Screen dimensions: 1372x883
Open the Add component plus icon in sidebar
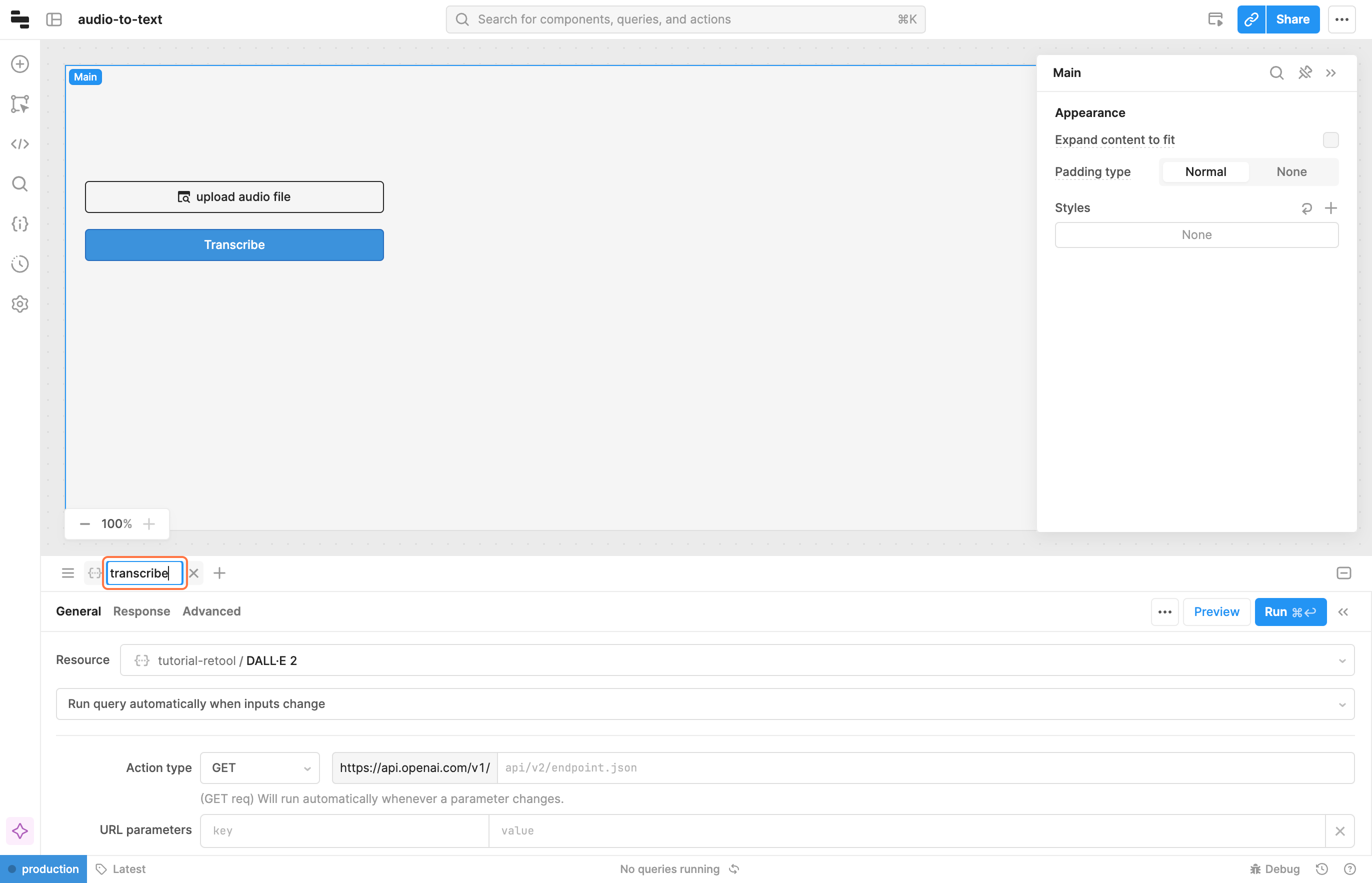[x=20, y=64]
